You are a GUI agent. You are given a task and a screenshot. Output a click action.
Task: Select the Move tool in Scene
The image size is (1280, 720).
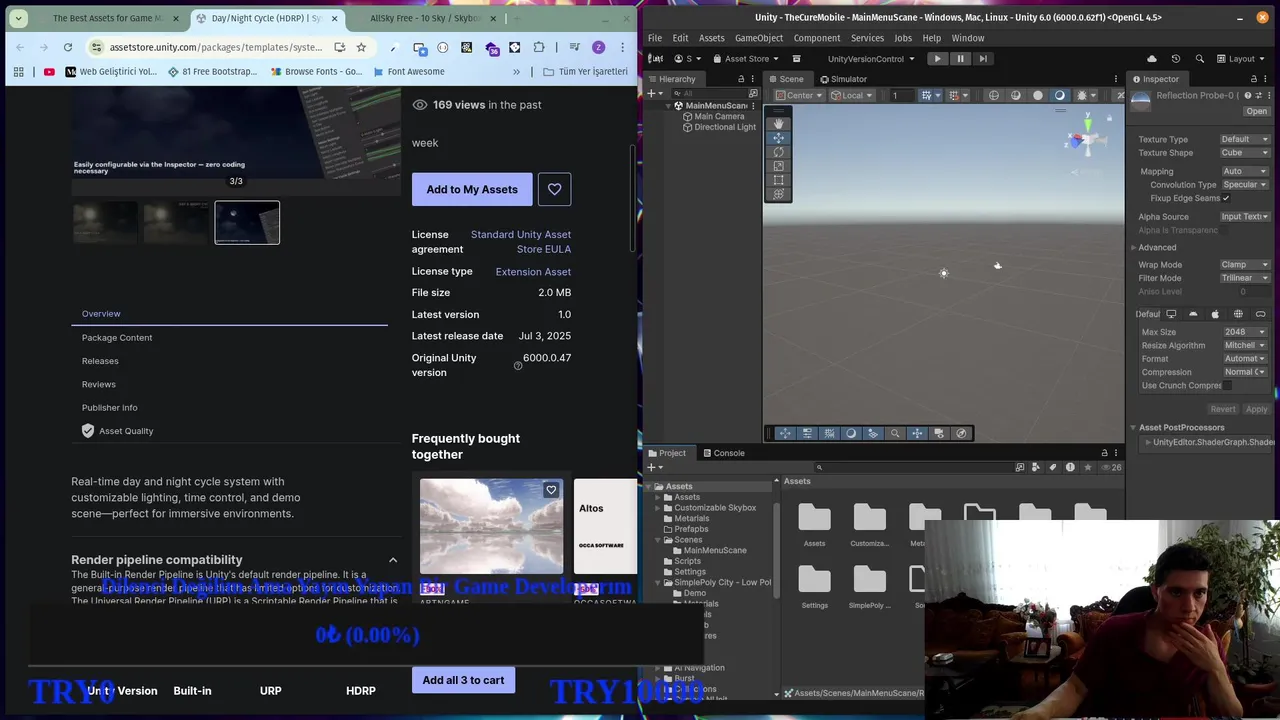coord(778,138)
